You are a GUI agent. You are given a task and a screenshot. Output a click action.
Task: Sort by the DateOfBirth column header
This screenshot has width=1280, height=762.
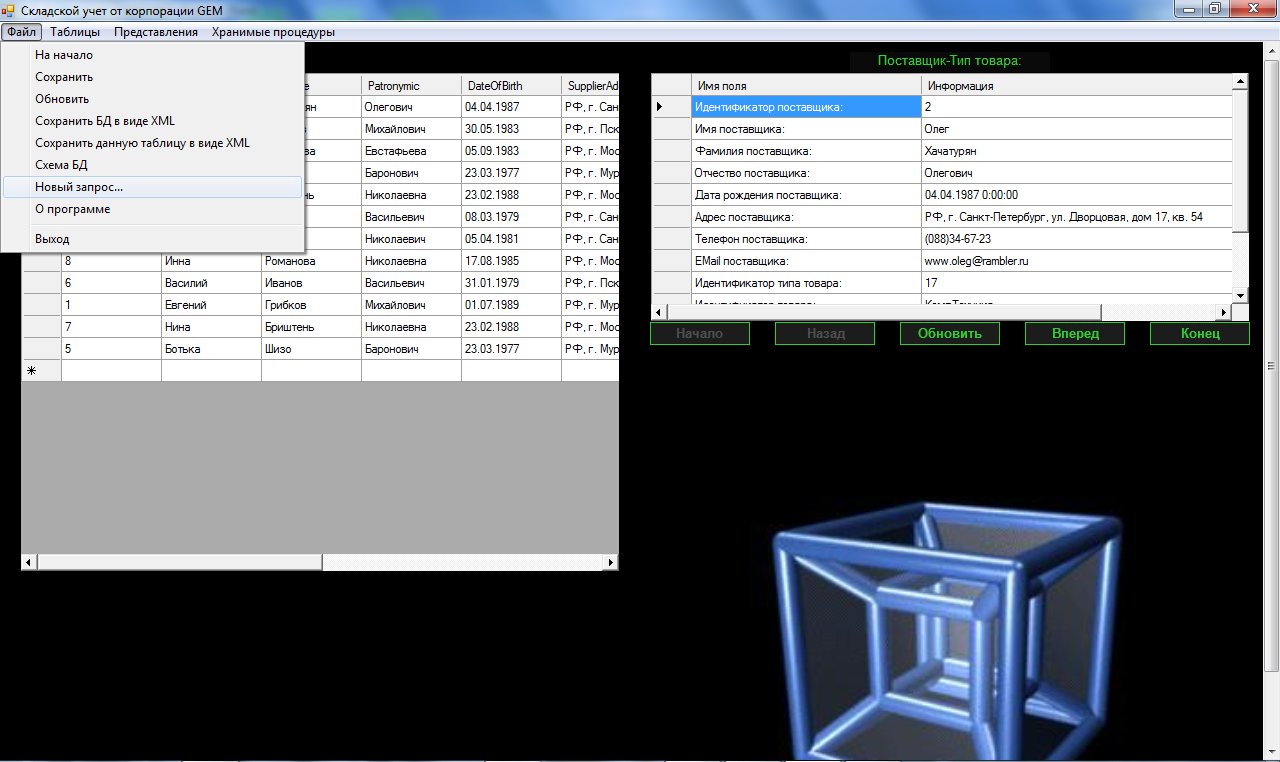pos(510,86)
